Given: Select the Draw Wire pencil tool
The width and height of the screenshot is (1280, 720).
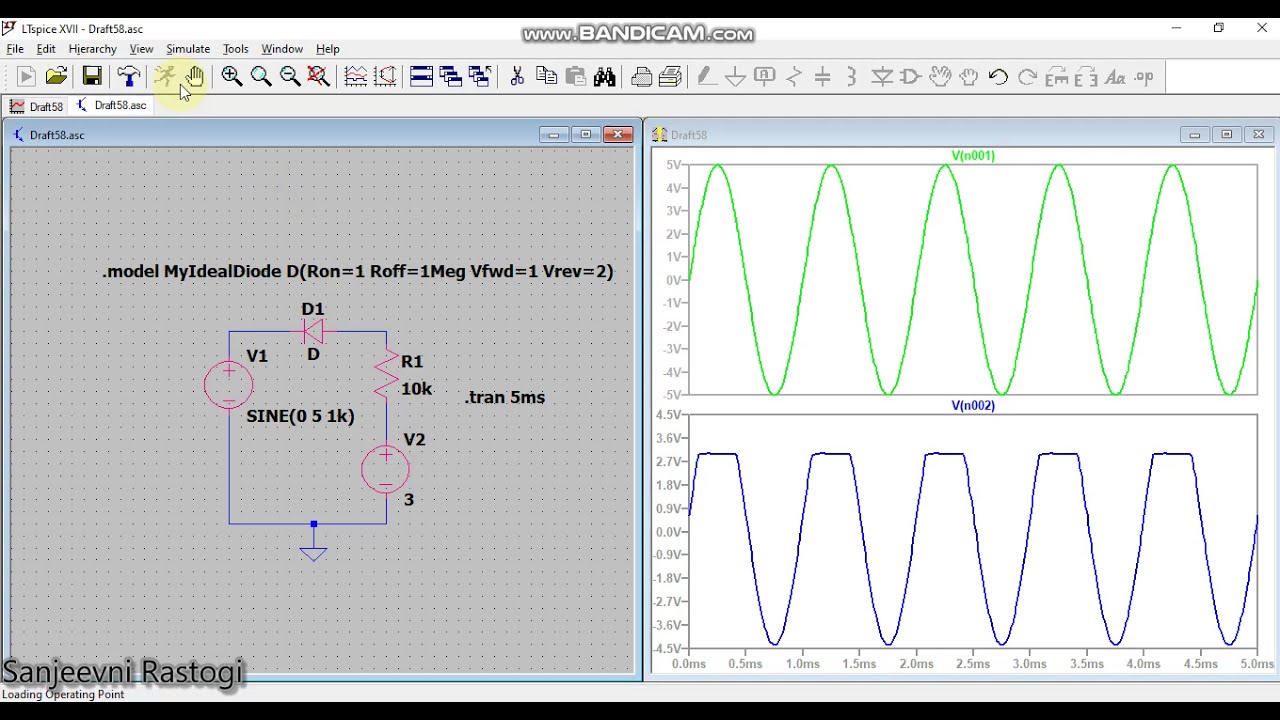Looking at the screenshot, I should pyautogui.click(x=706, y=76).
